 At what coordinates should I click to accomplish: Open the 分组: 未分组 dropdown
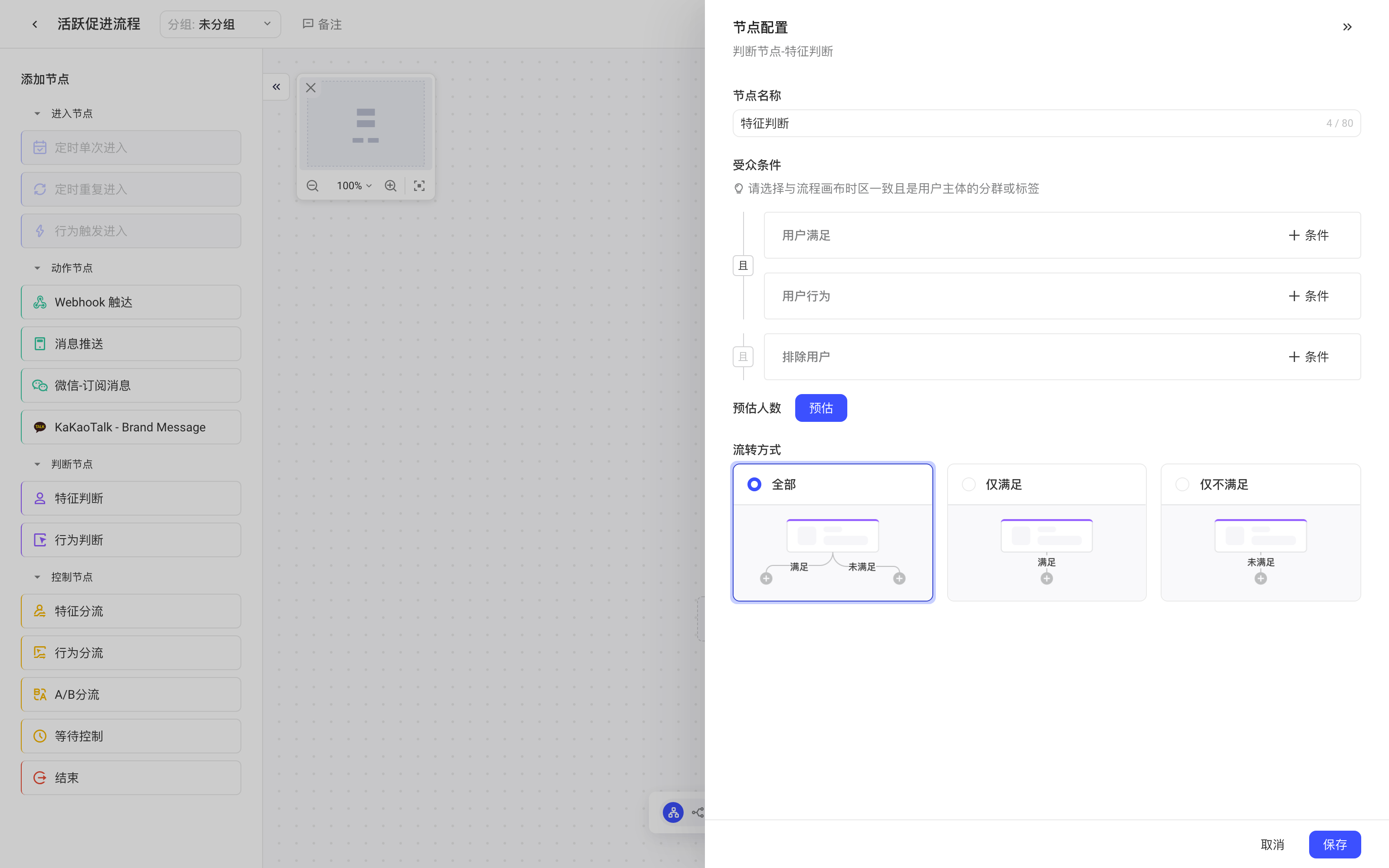tap(221, 24)
